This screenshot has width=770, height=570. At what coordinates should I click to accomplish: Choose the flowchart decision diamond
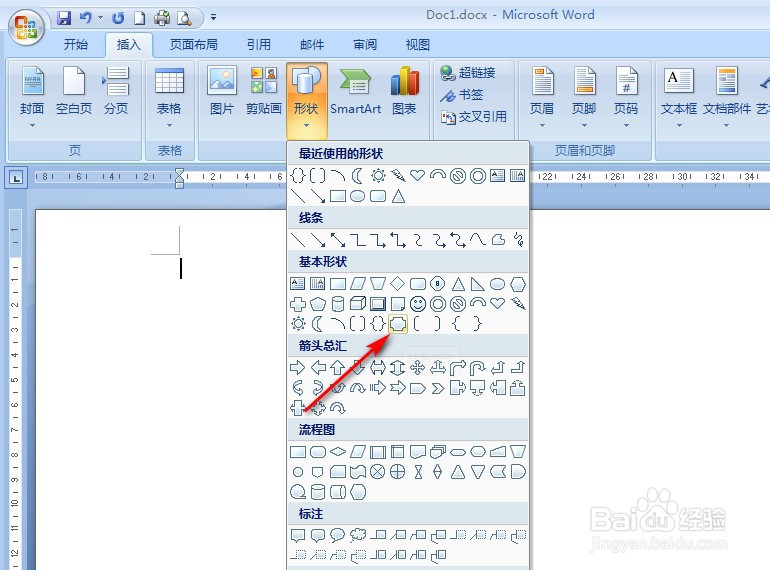tap(338, 451)
